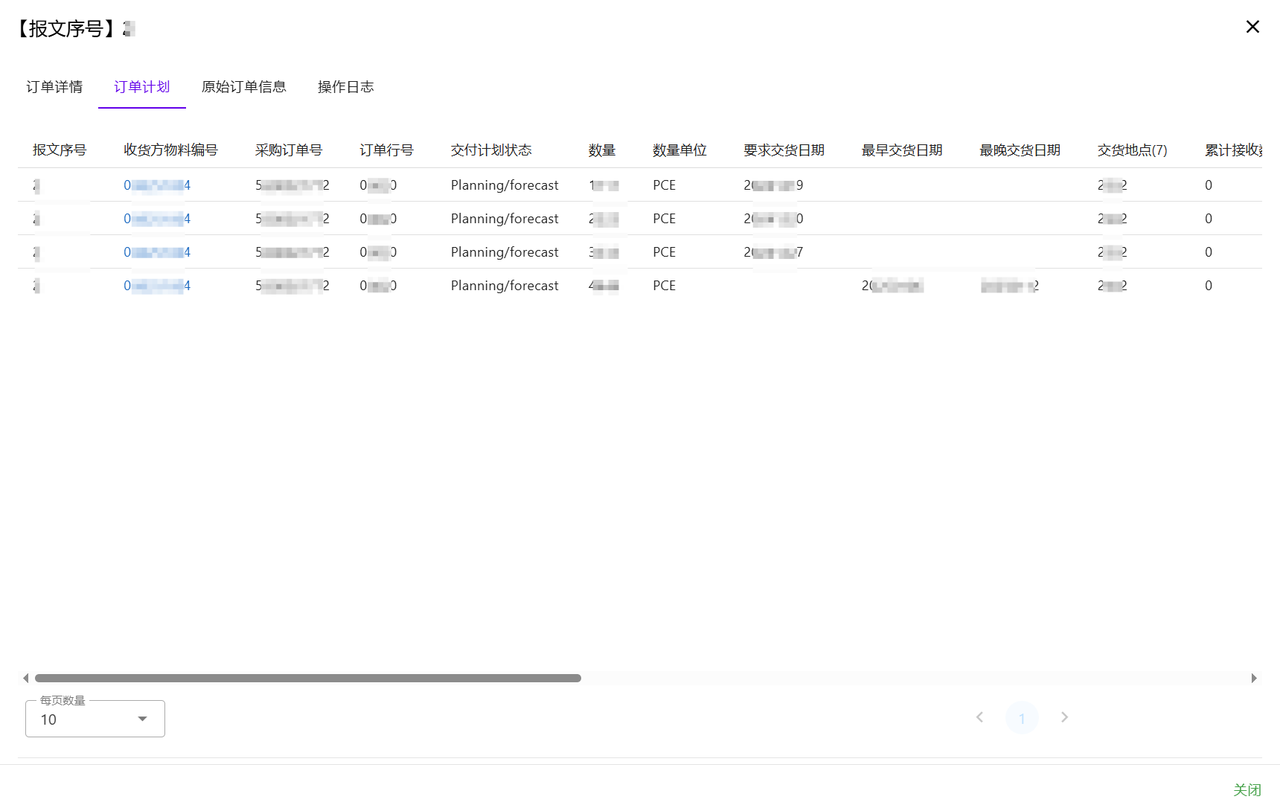Switch to the 订单详情 tab

[54, 87]
